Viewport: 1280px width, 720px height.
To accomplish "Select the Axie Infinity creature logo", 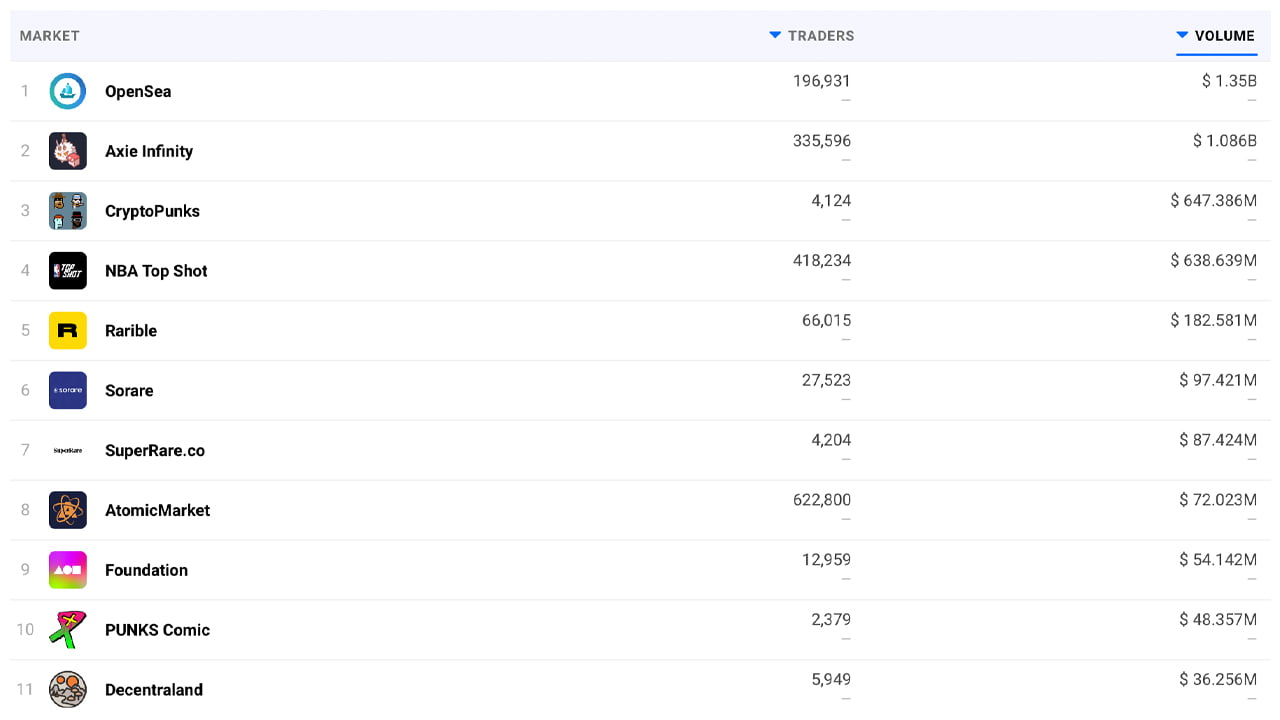I will click(68, 151).
